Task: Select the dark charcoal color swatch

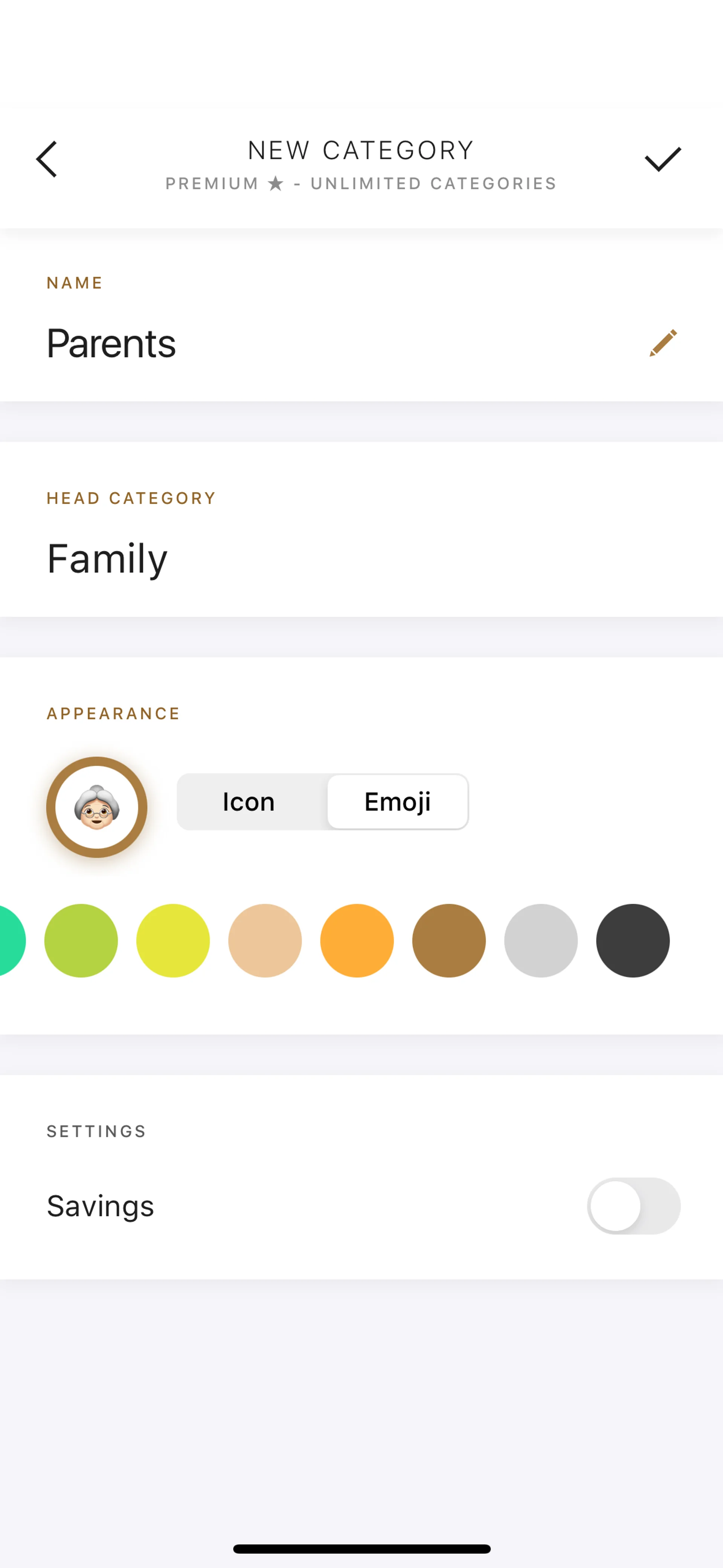Action: (632, 940)
